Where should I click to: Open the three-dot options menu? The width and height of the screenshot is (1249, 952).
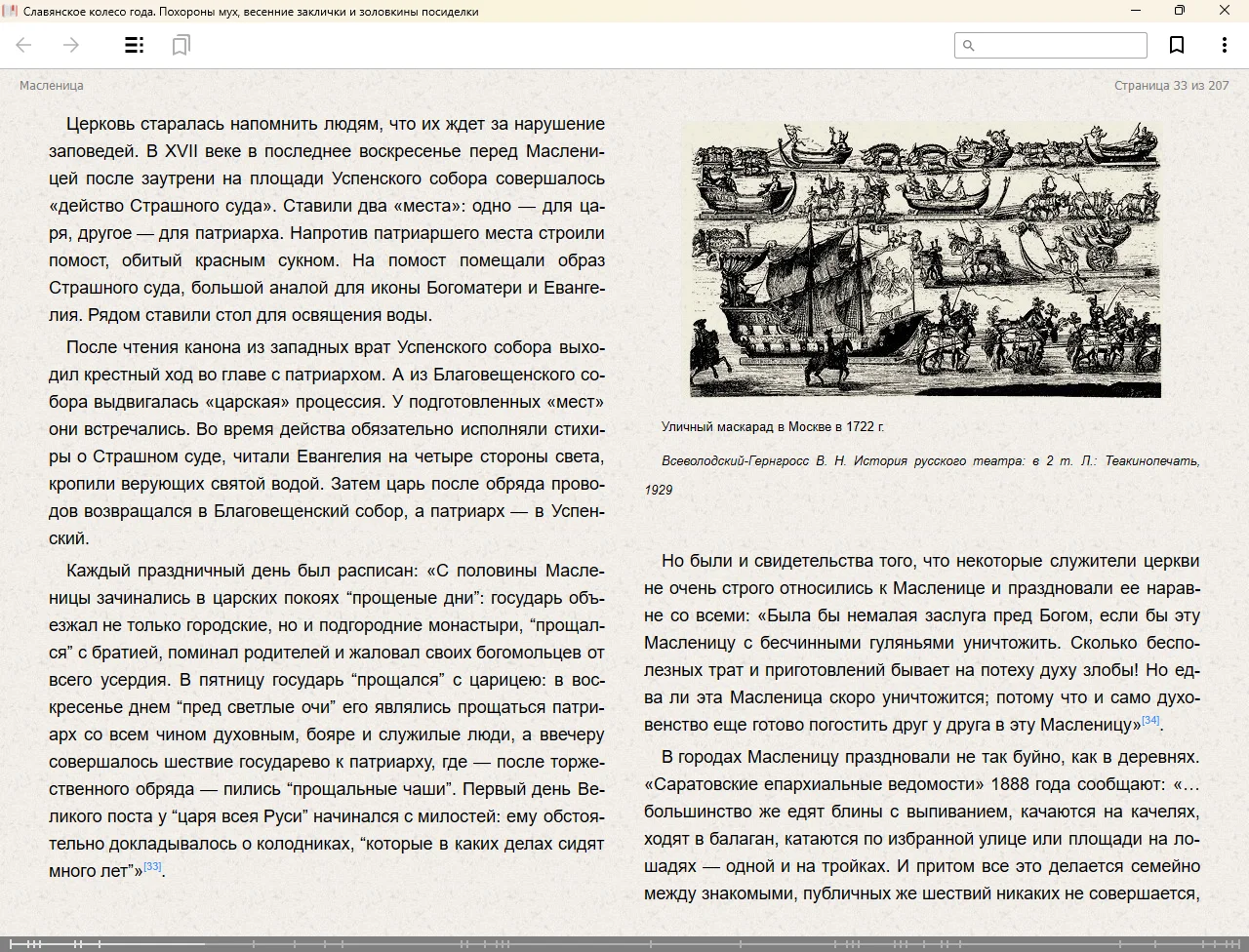(x=1224, y=45)
